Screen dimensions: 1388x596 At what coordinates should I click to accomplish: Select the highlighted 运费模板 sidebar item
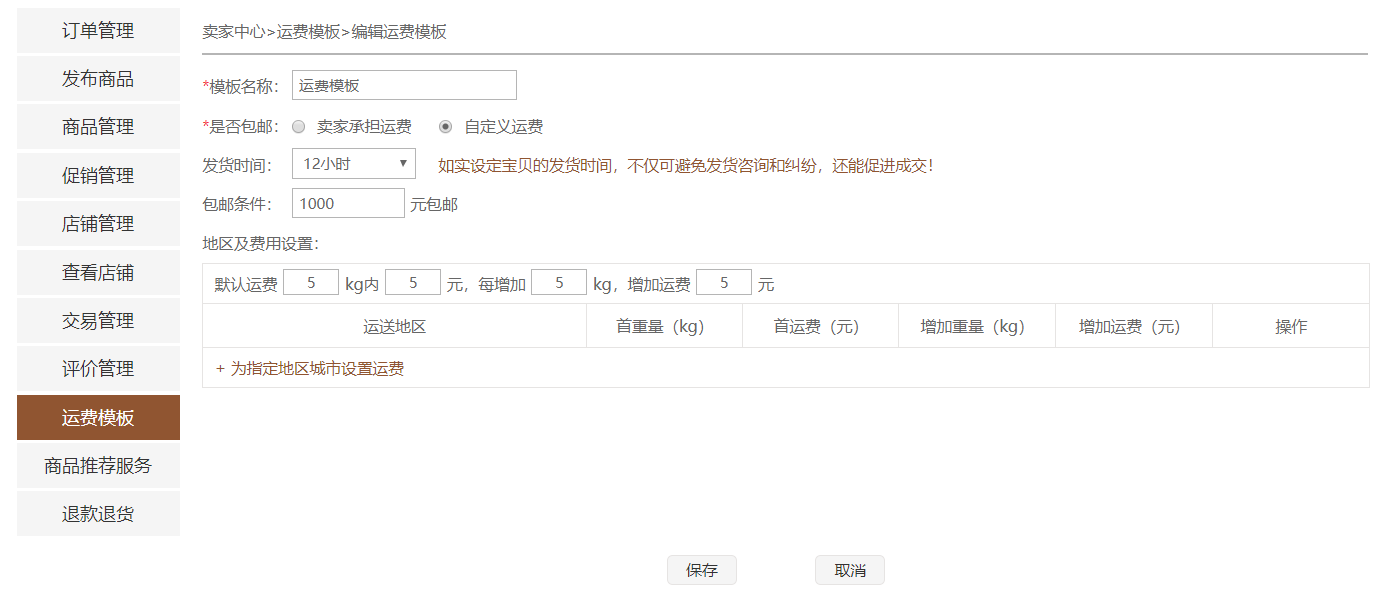98,418
